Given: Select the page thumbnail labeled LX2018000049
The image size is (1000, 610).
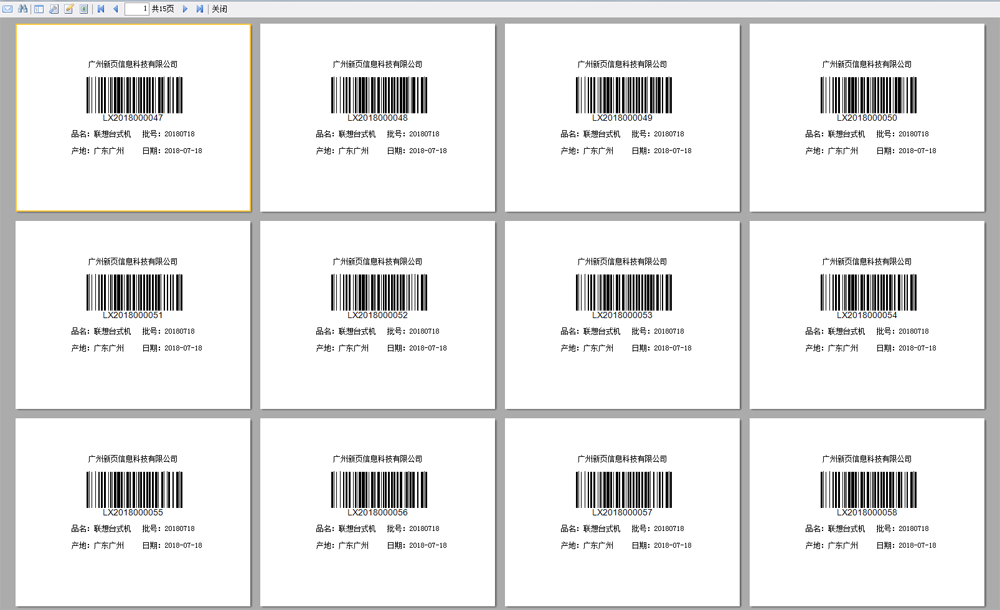Looking at the screenshot, I should coord(622,117).
